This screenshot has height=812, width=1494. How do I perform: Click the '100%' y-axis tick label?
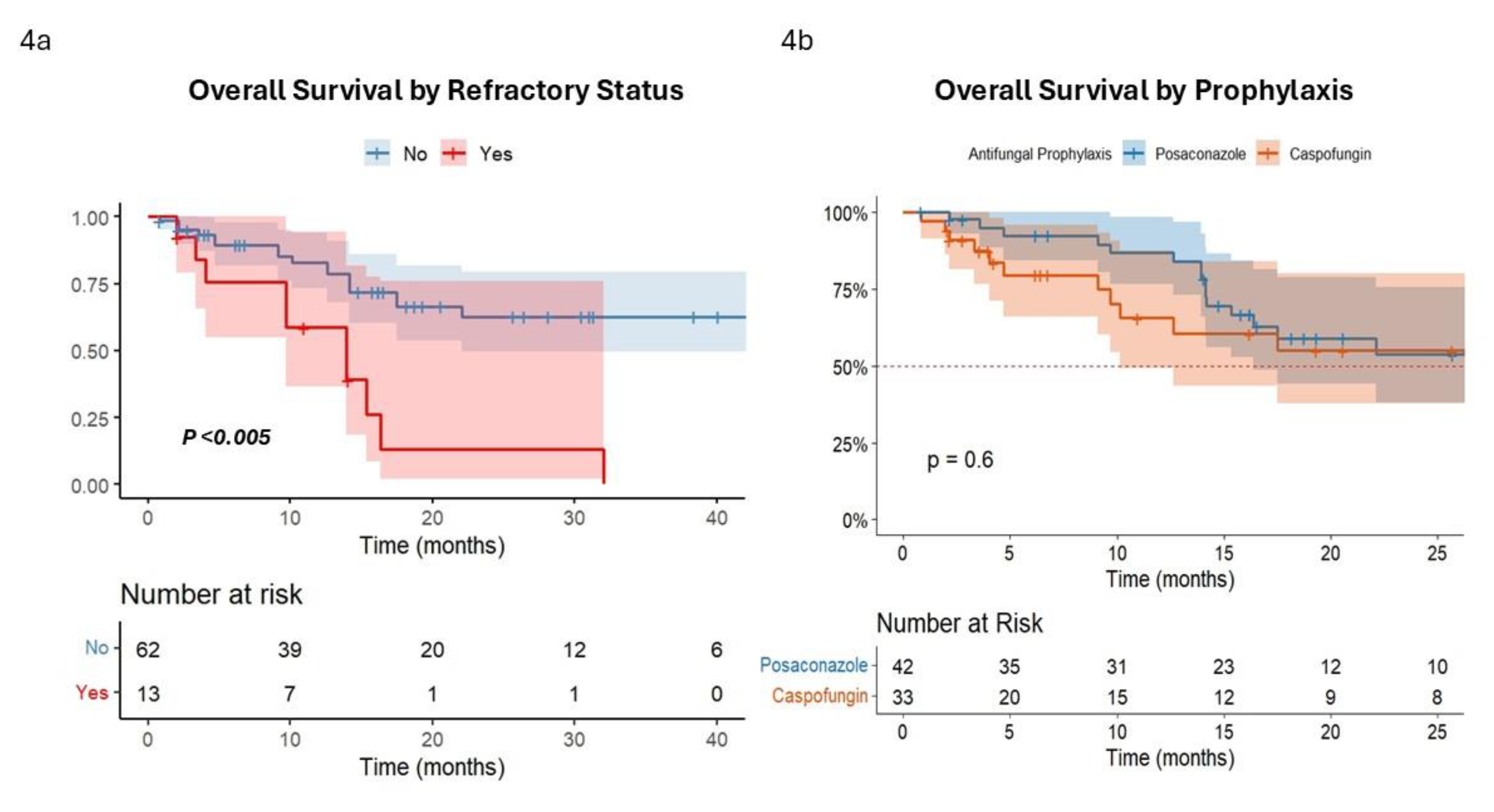point(846,213)
